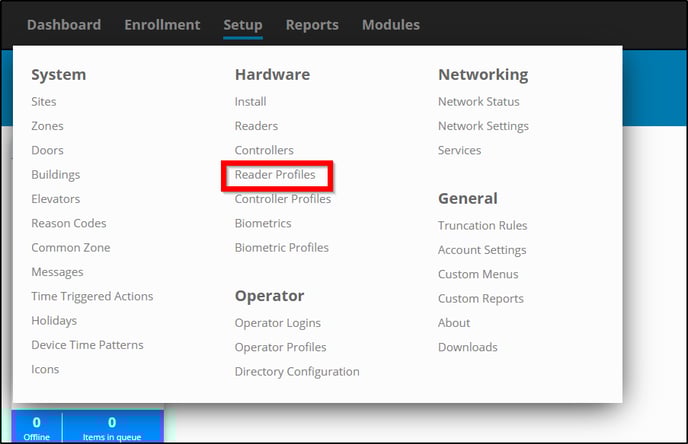Open Custom Reports

coord(480,298)
